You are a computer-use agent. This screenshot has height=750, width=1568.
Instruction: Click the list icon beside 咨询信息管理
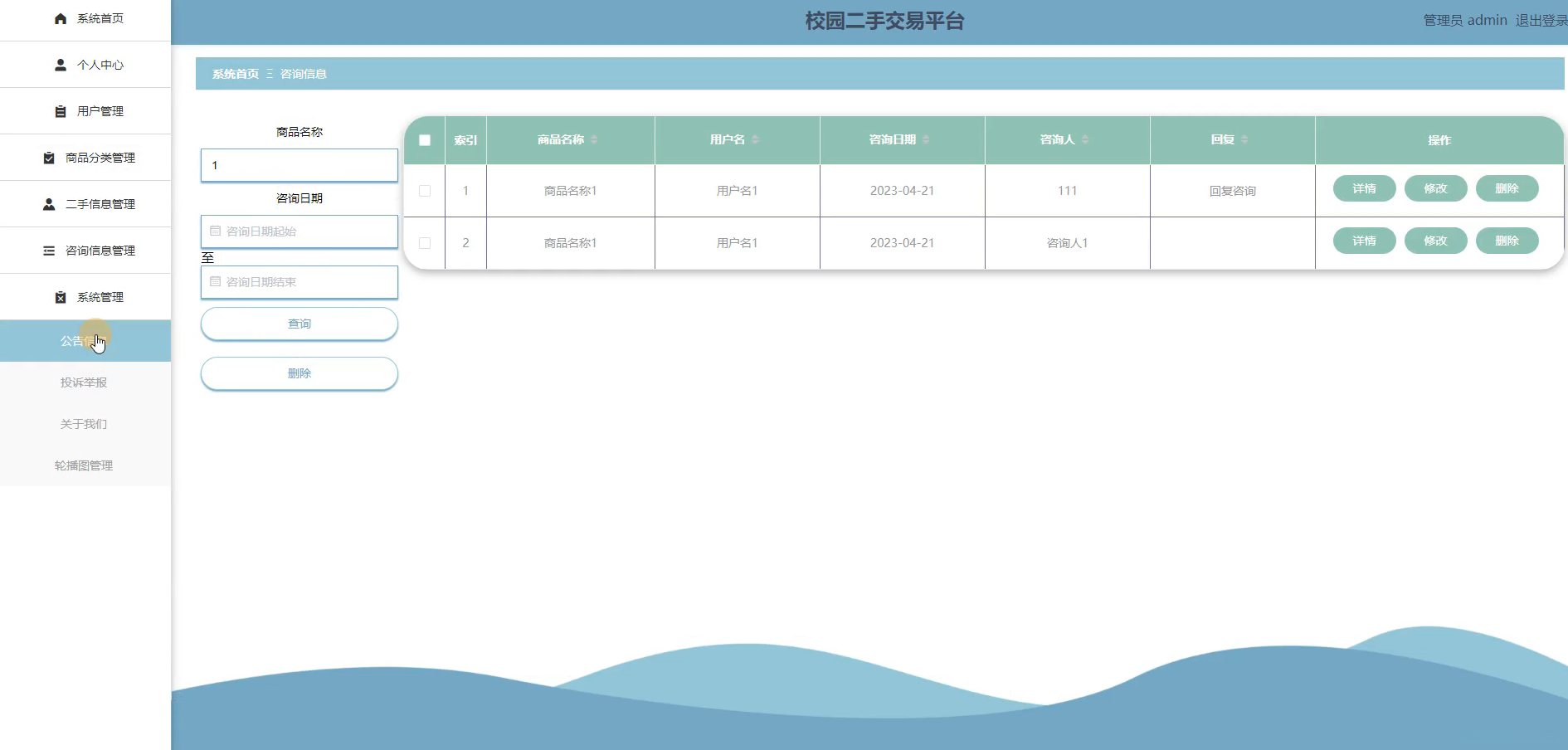(49, 251)
